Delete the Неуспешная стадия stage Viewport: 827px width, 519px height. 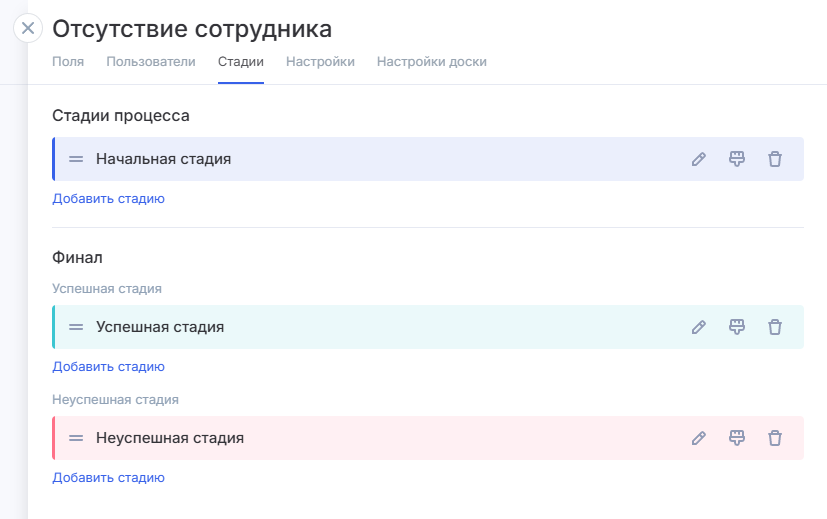coord(775,438)
